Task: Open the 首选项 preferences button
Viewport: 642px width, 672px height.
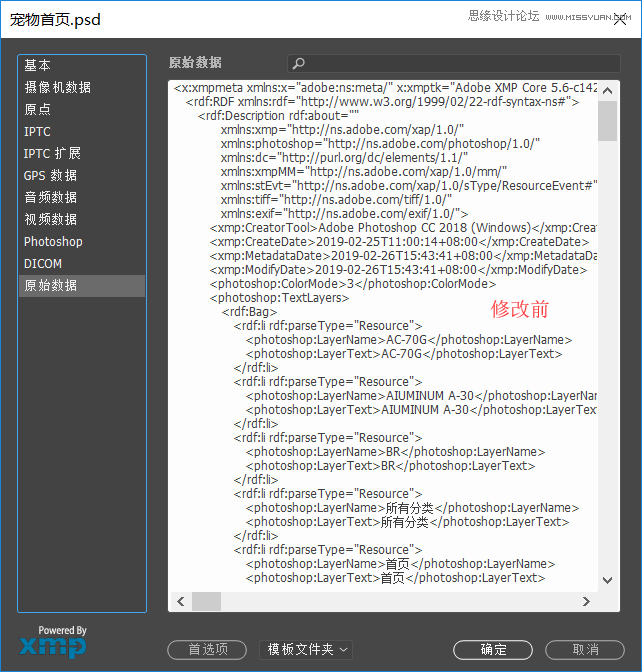Action: (x=207, y=650)
